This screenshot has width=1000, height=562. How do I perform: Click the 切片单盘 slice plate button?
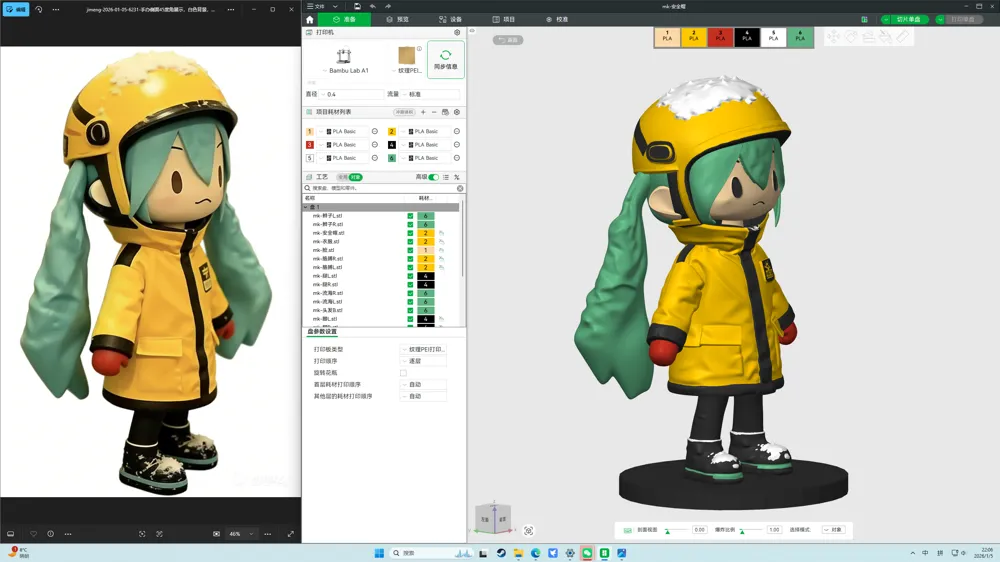[x=908, y=19]
